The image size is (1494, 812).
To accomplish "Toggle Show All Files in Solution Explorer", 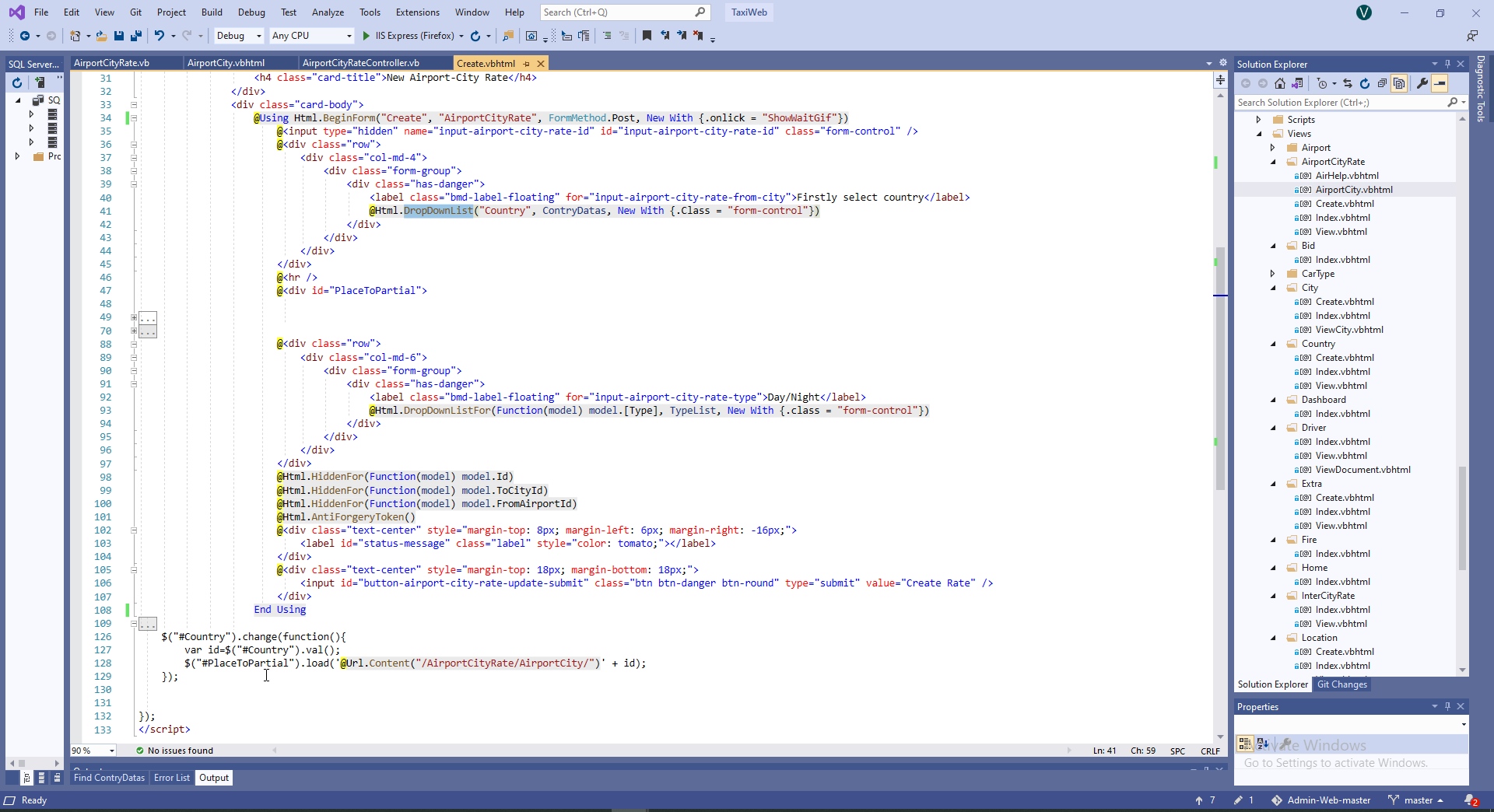I will pos(1399,83).
